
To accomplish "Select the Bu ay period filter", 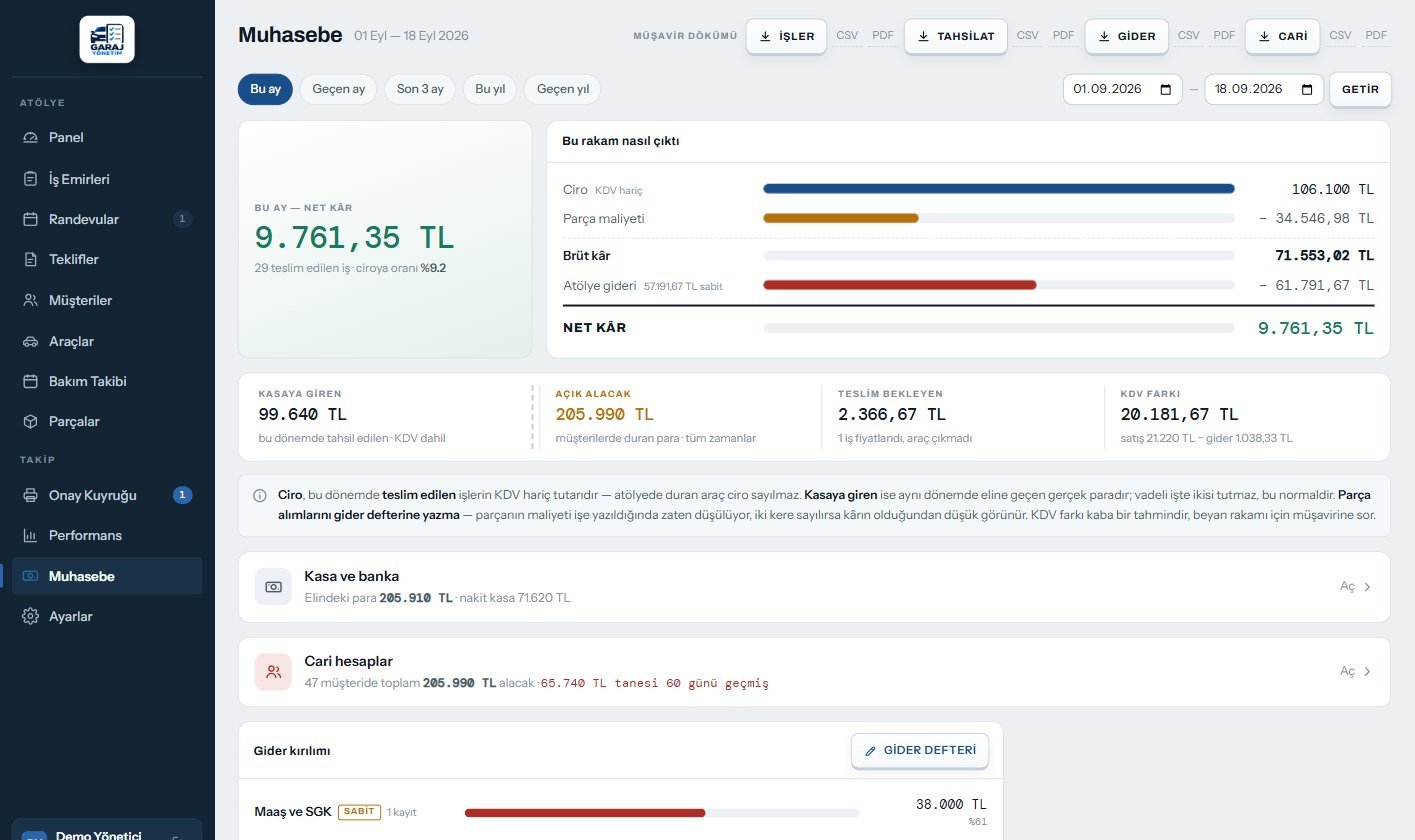I will [265, 89].
